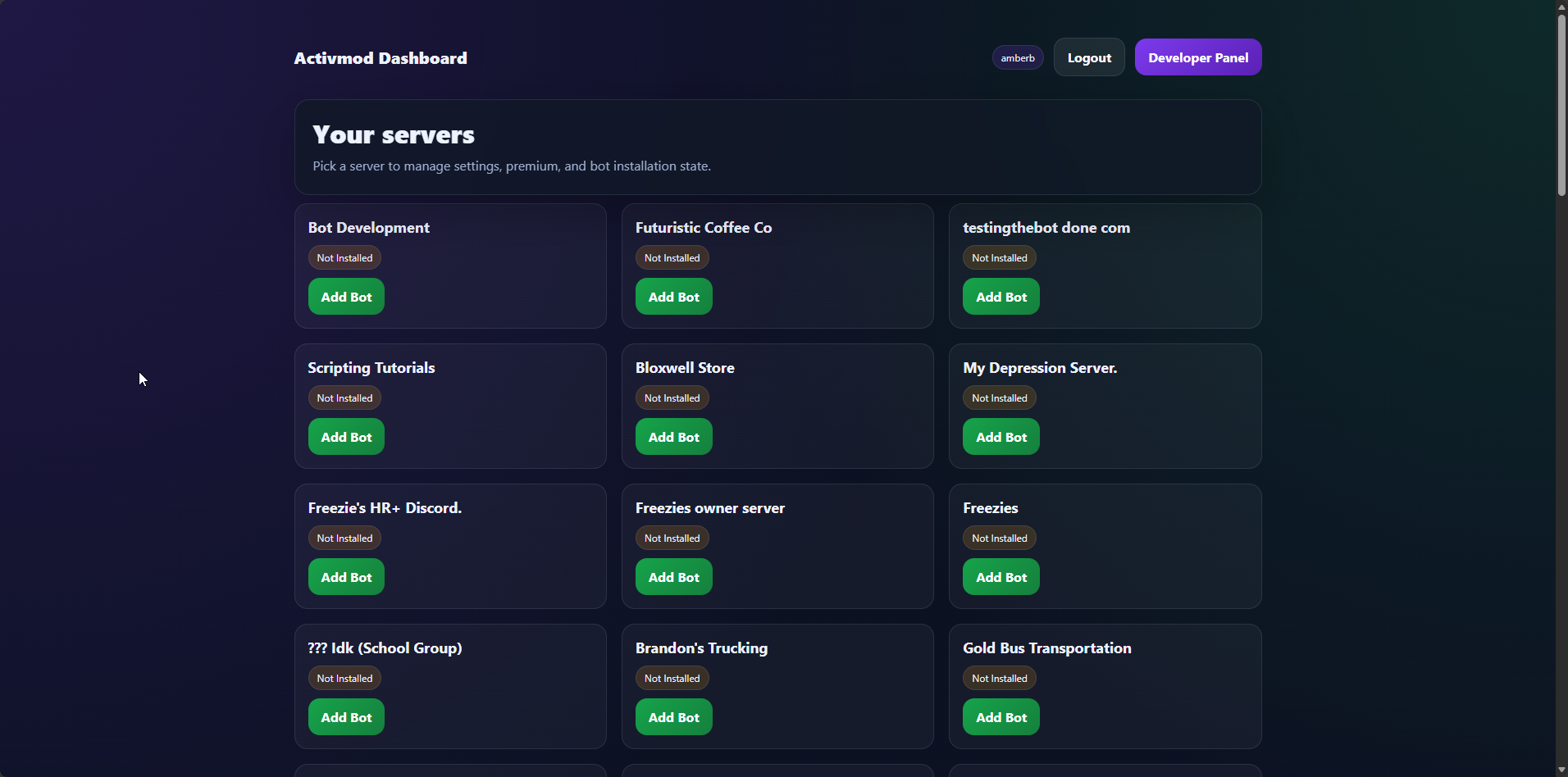Open the Developer Panel

1197,57
